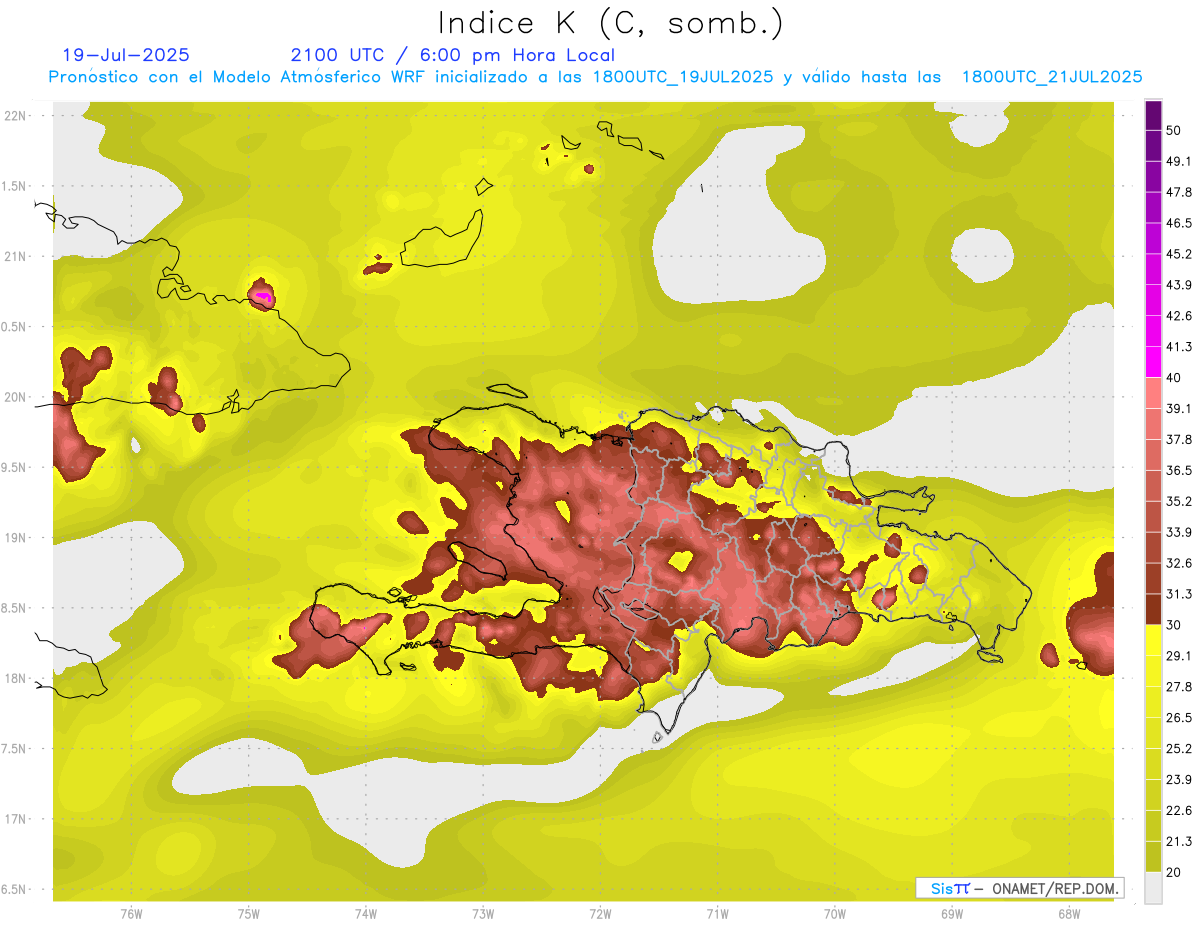Click the colorbar value '21.3'
The height and width of the screenshot is (927, 1200).
pyautogui.click(x=1179, y=842)
